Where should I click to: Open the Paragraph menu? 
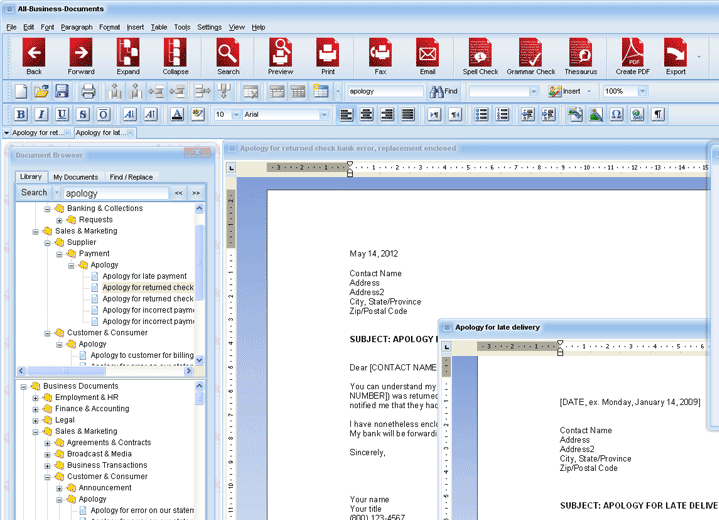[x=77, y=27]
